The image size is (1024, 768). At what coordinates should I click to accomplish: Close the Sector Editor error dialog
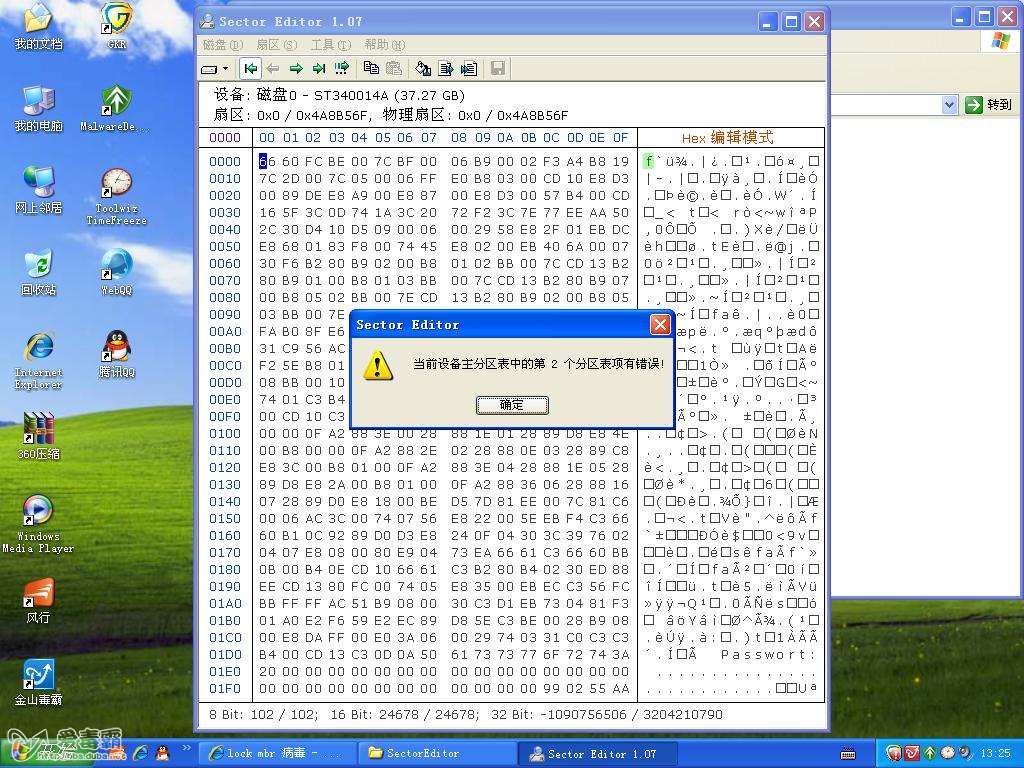pyautogui.click(x=660, y=325)
